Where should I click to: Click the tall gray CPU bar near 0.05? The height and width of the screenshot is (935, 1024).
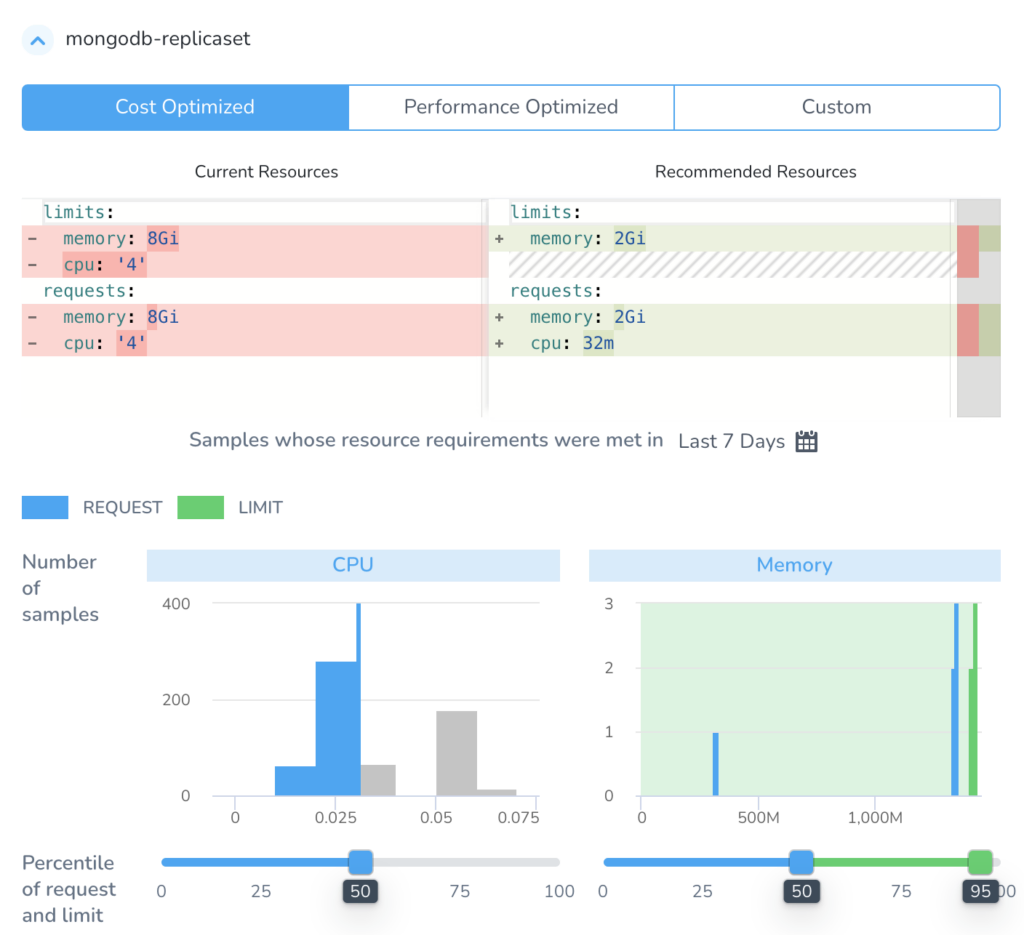[x=456, y=753]
